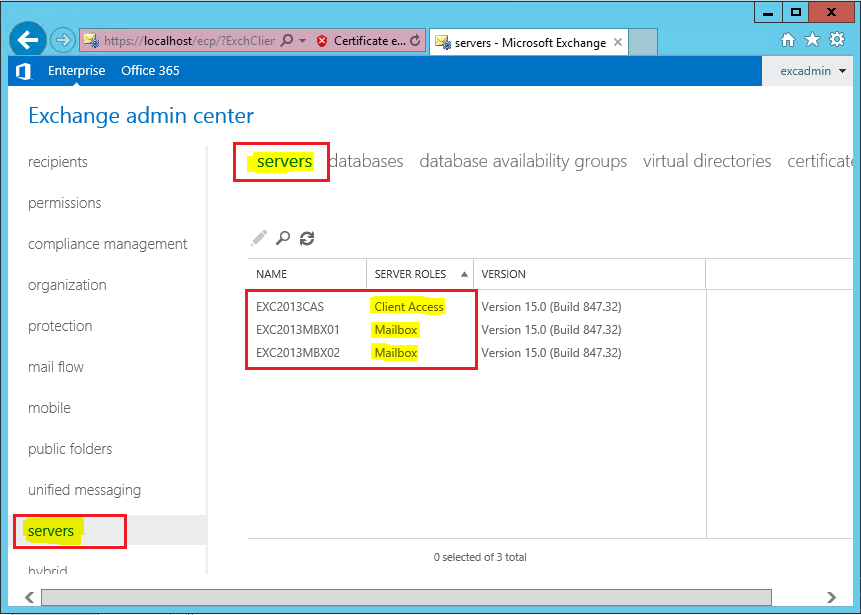Click the Refresh toolbar icon
Viewport: 861px width, 615px height.
click(307, 238)
